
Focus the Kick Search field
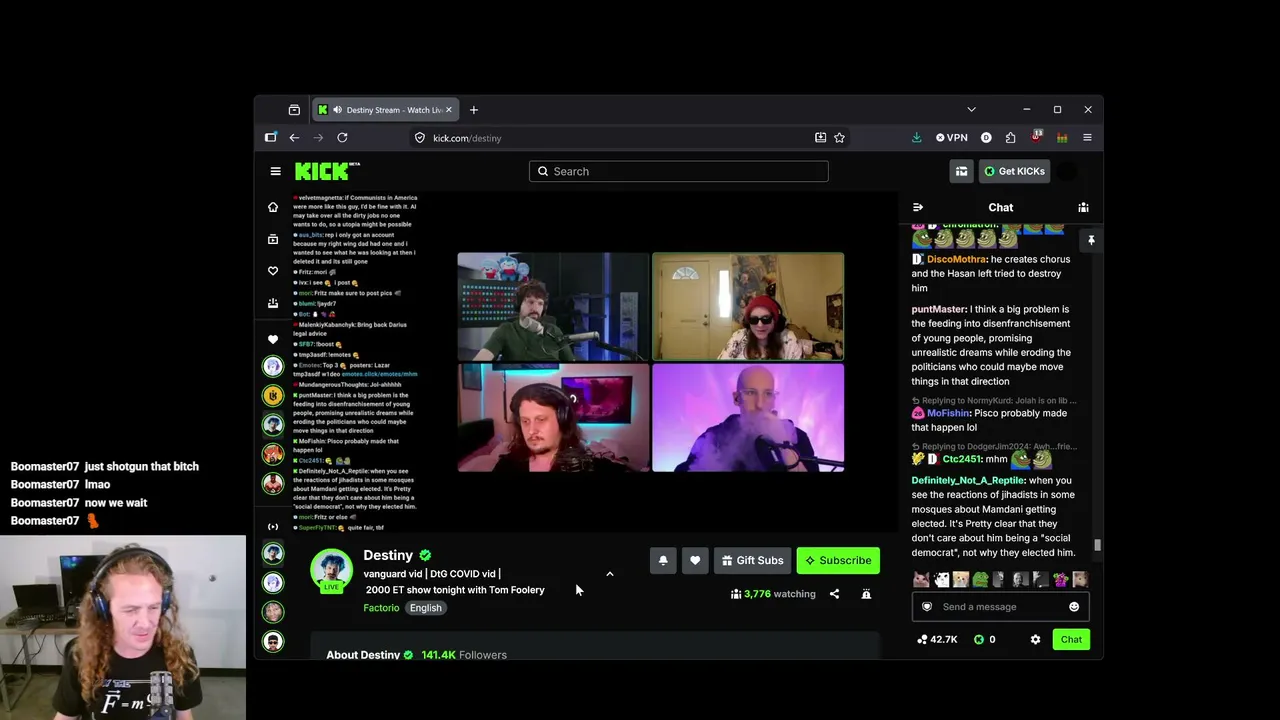(x=678, y=171)
